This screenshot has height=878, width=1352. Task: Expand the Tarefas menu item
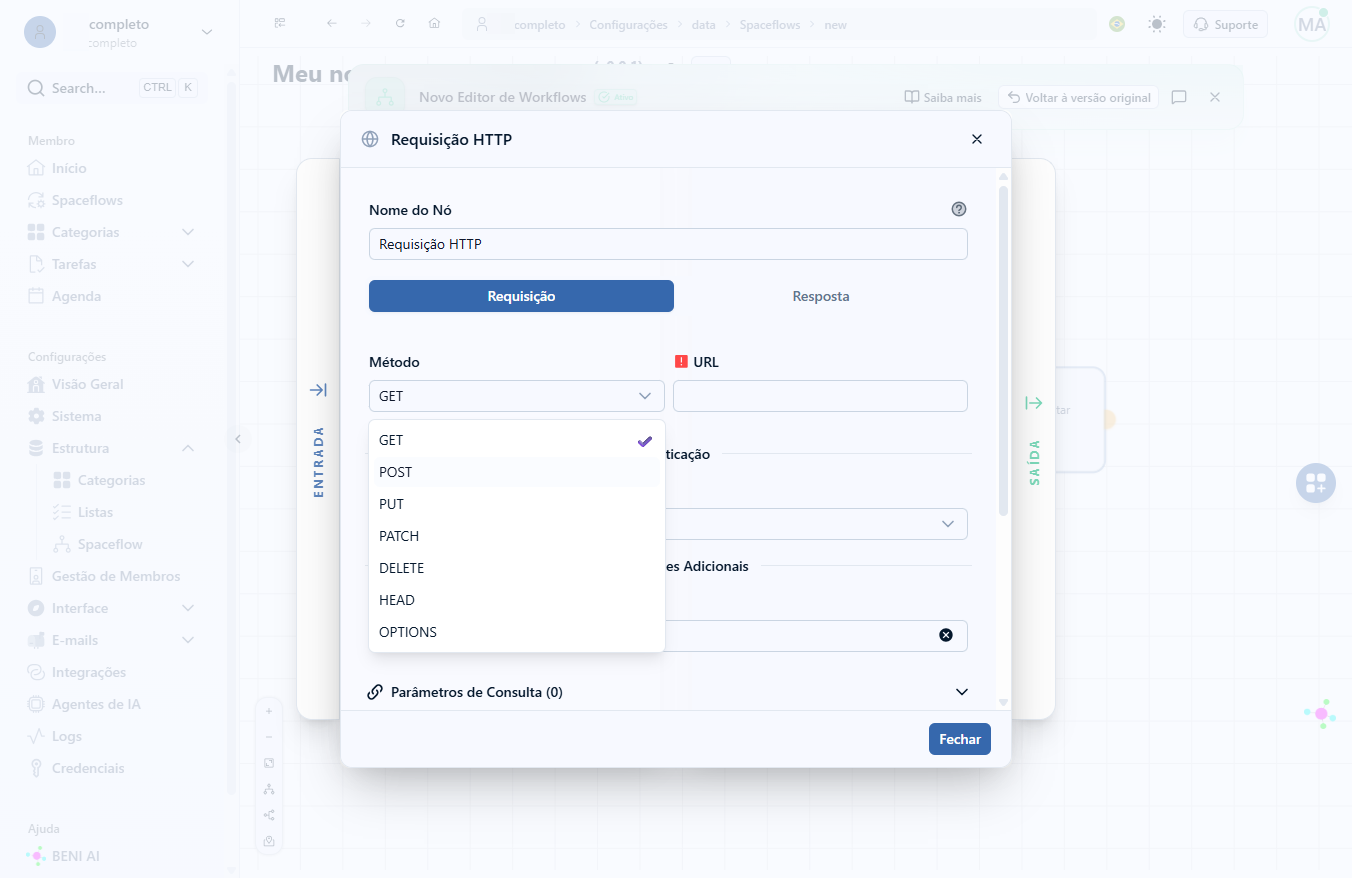(x=110, y=264)
